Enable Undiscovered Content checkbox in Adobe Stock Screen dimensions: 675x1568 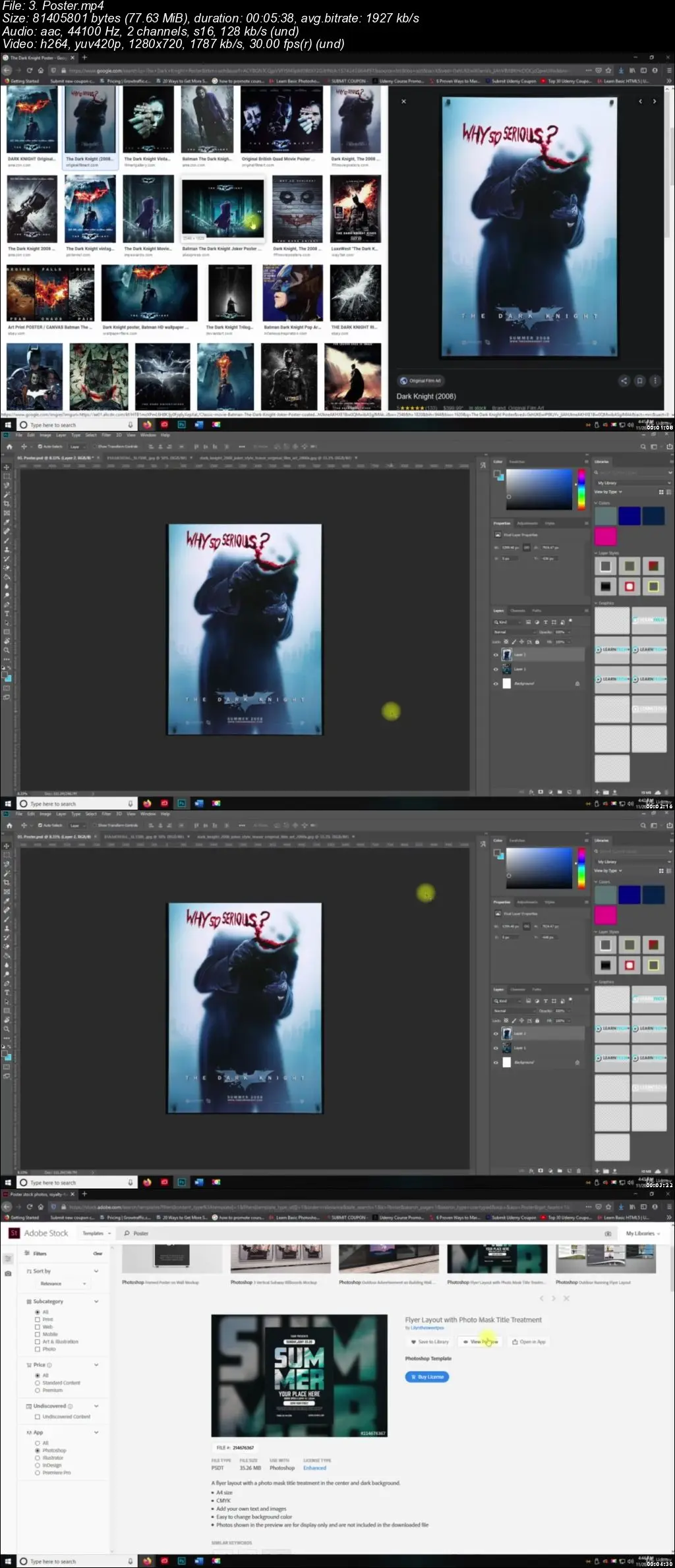38,1416
